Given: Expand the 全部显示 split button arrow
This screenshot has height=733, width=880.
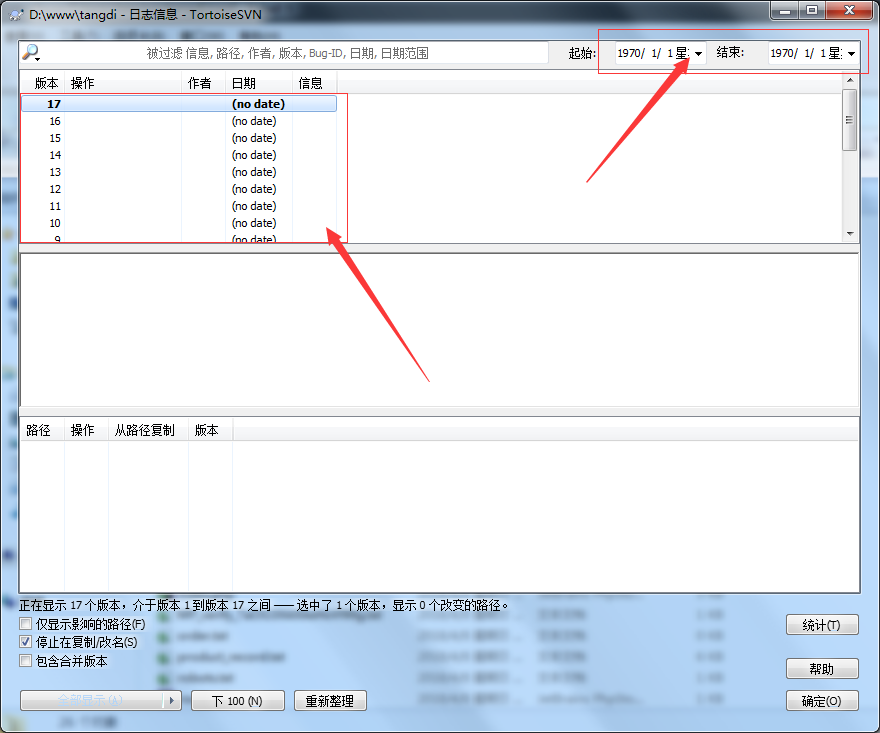Looking at the screenshot, I should click(172, 700).
